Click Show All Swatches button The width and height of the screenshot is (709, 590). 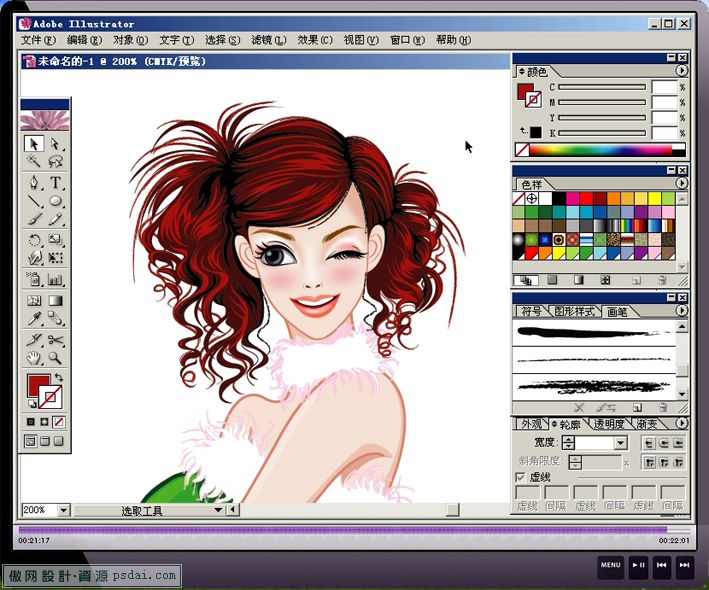526,280
